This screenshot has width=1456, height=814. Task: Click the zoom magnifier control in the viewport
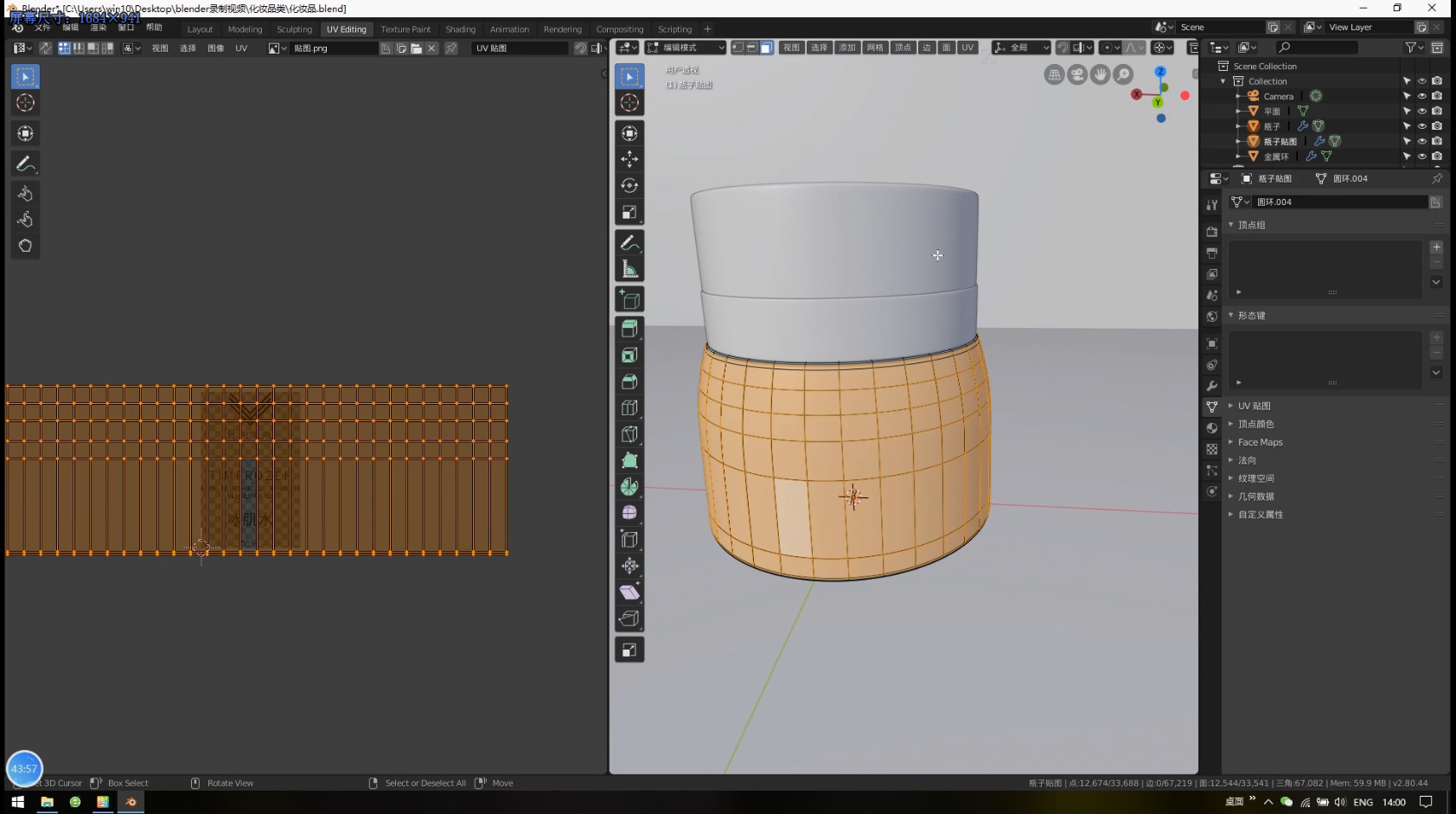pos(1122,74)
